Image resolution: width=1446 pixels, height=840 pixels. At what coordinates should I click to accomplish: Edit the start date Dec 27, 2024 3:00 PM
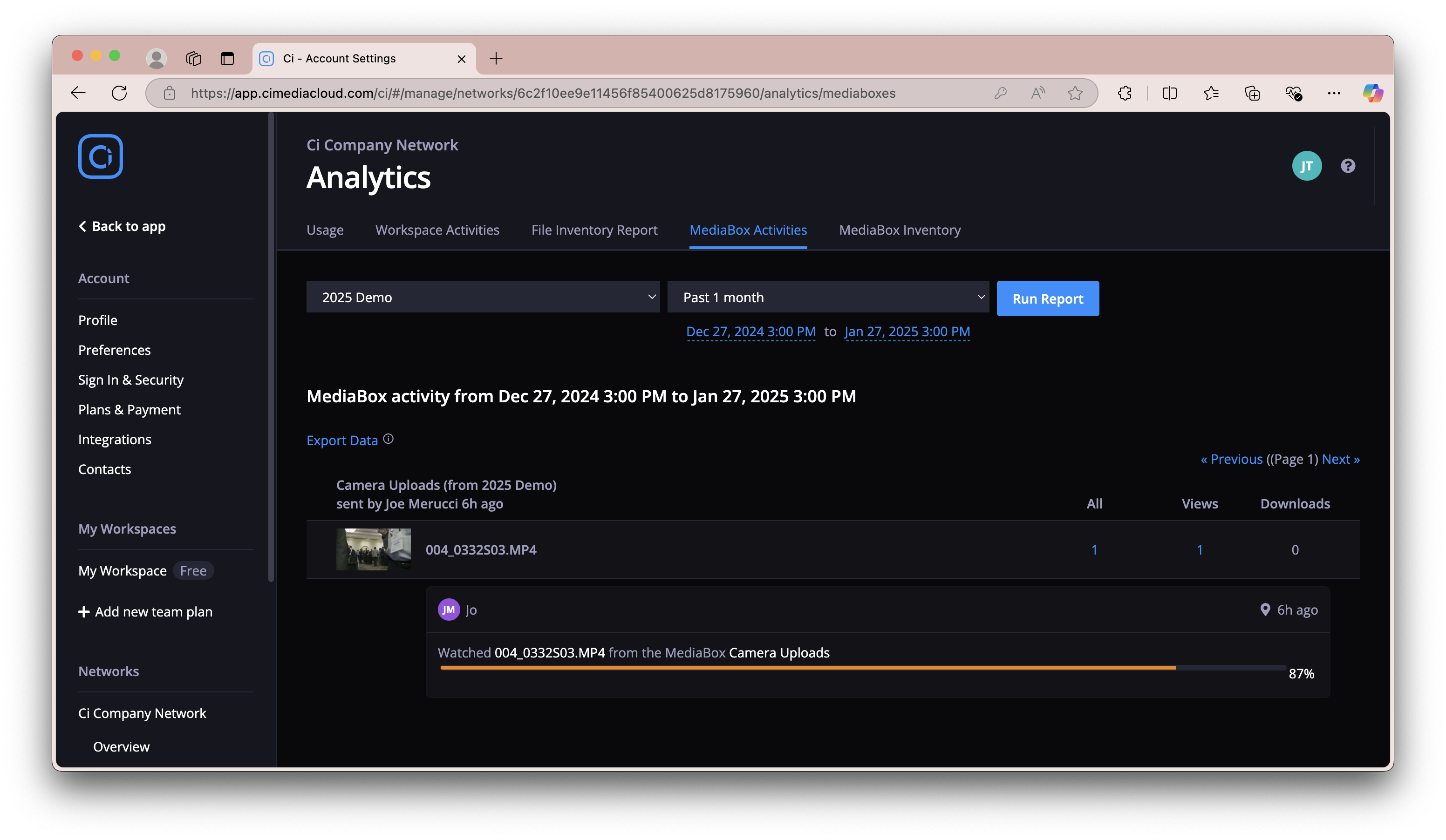click(x=750, y=332)
